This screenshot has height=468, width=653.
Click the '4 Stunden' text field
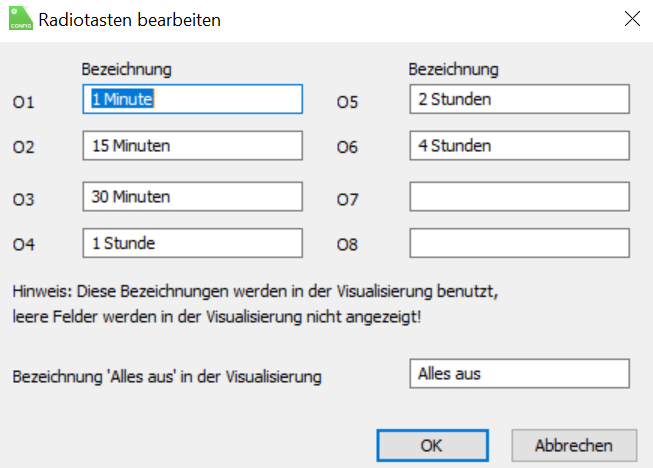click(x=519, y=146)
